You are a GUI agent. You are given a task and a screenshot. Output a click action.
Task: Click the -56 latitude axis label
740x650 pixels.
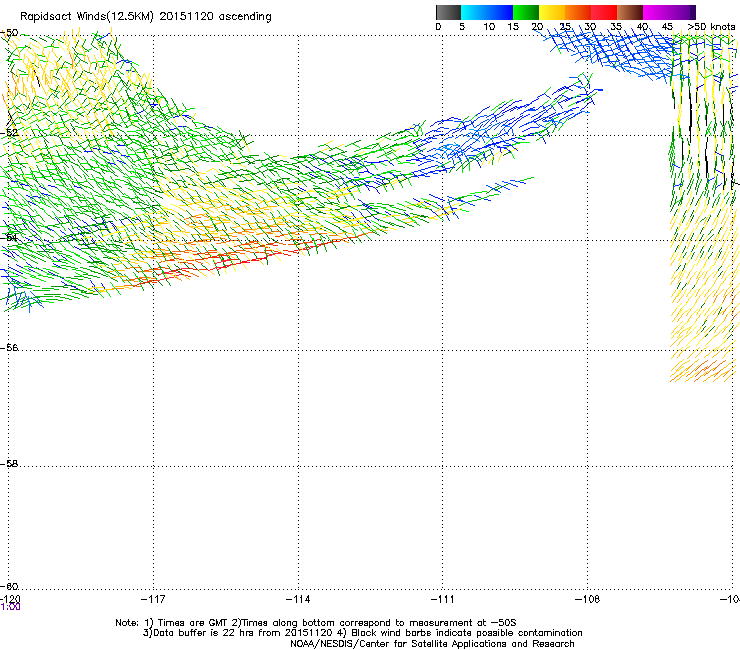pyautogui.click(x=9, y=348)
